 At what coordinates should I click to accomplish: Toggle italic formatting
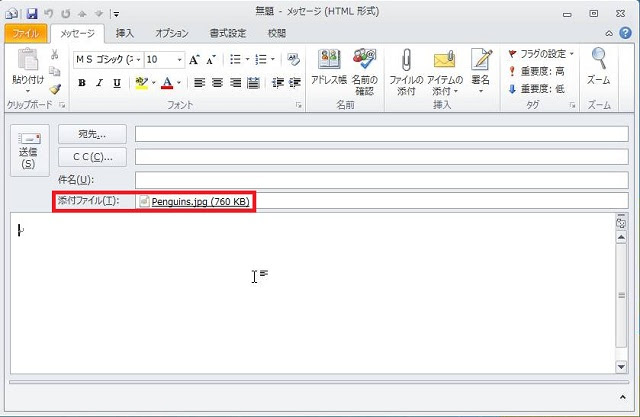coord(99,83)
